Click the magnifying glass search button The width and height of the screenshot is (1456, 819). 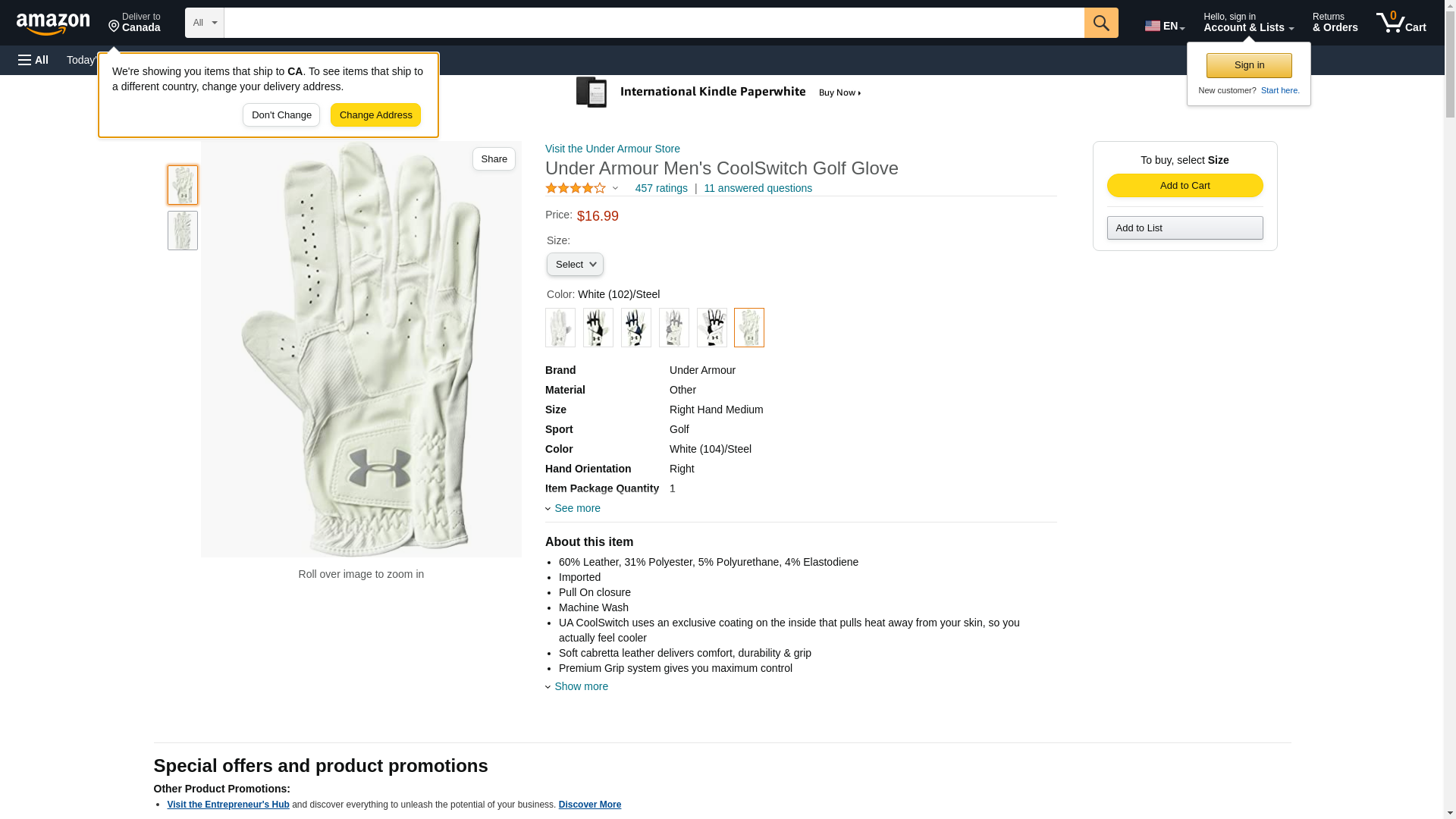[x=1101, y=23]
